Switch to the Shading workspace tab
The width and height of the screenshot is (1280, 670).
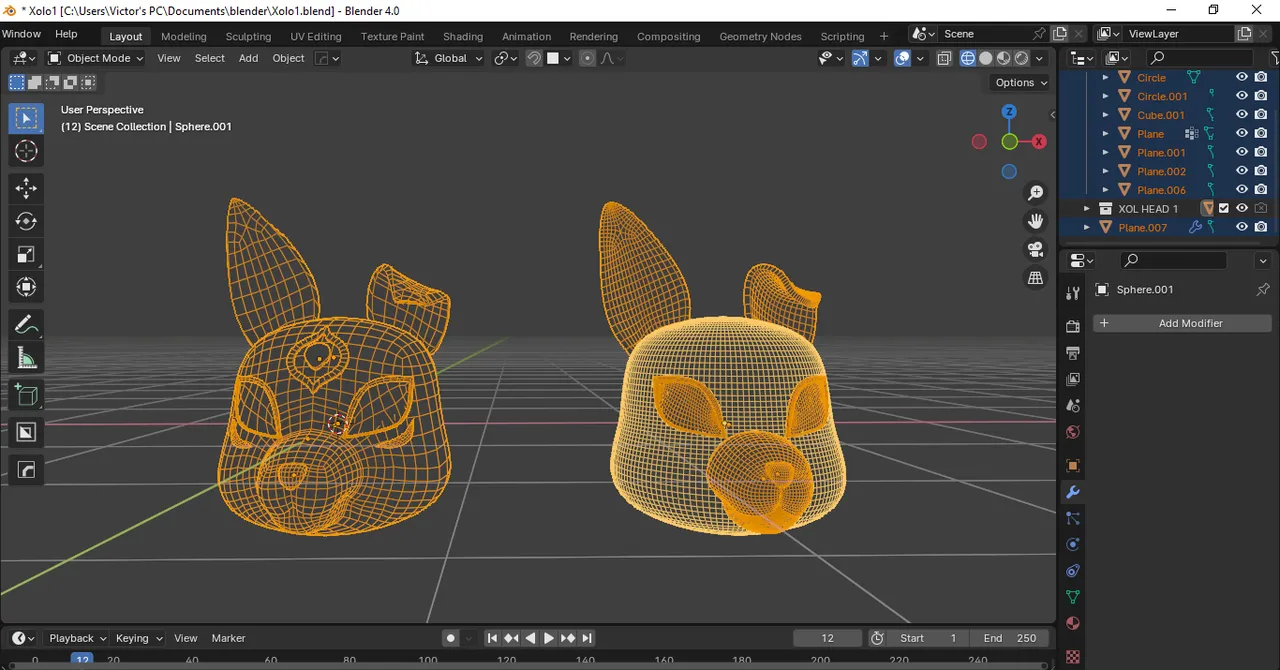[x=463, y=36]
